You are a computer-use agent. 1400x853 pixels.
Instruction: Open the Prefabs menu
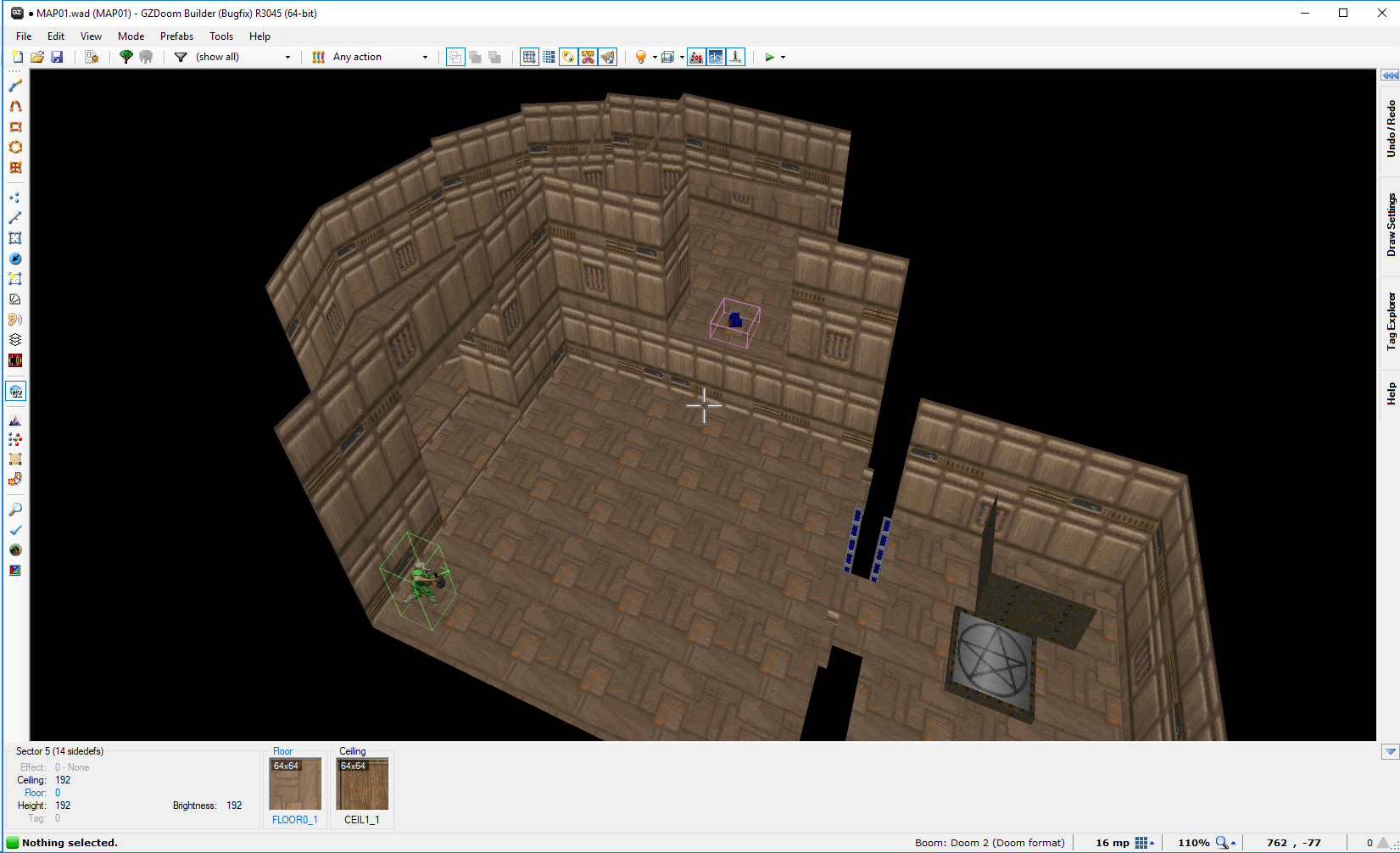click(x=176, y=36)
